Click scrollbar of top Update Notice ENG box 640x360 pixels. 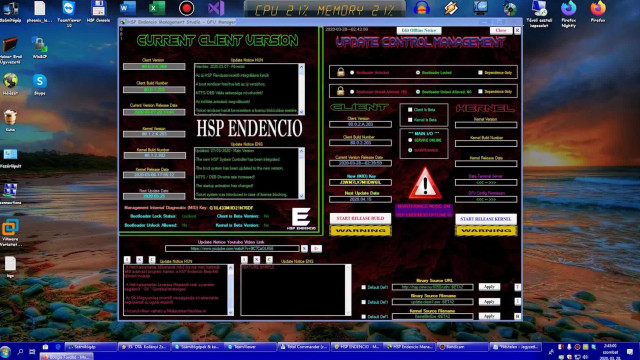(x=302, y=173)
